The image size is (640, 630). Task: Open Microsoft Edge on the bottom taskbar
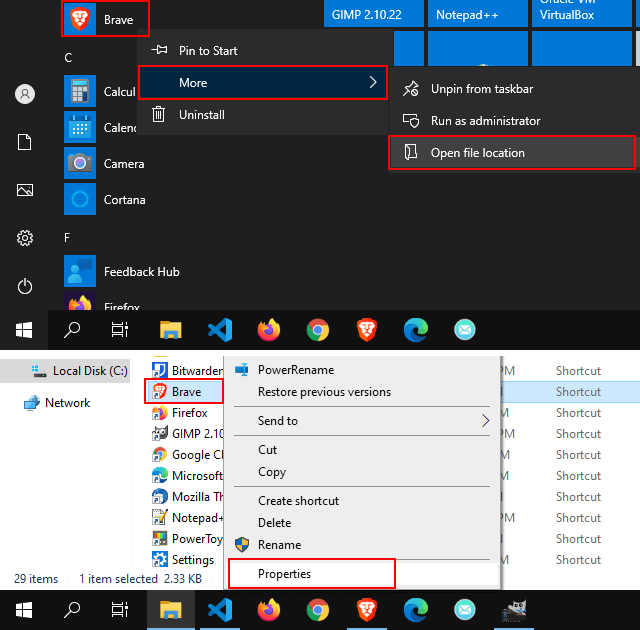(x=416, y=610)
